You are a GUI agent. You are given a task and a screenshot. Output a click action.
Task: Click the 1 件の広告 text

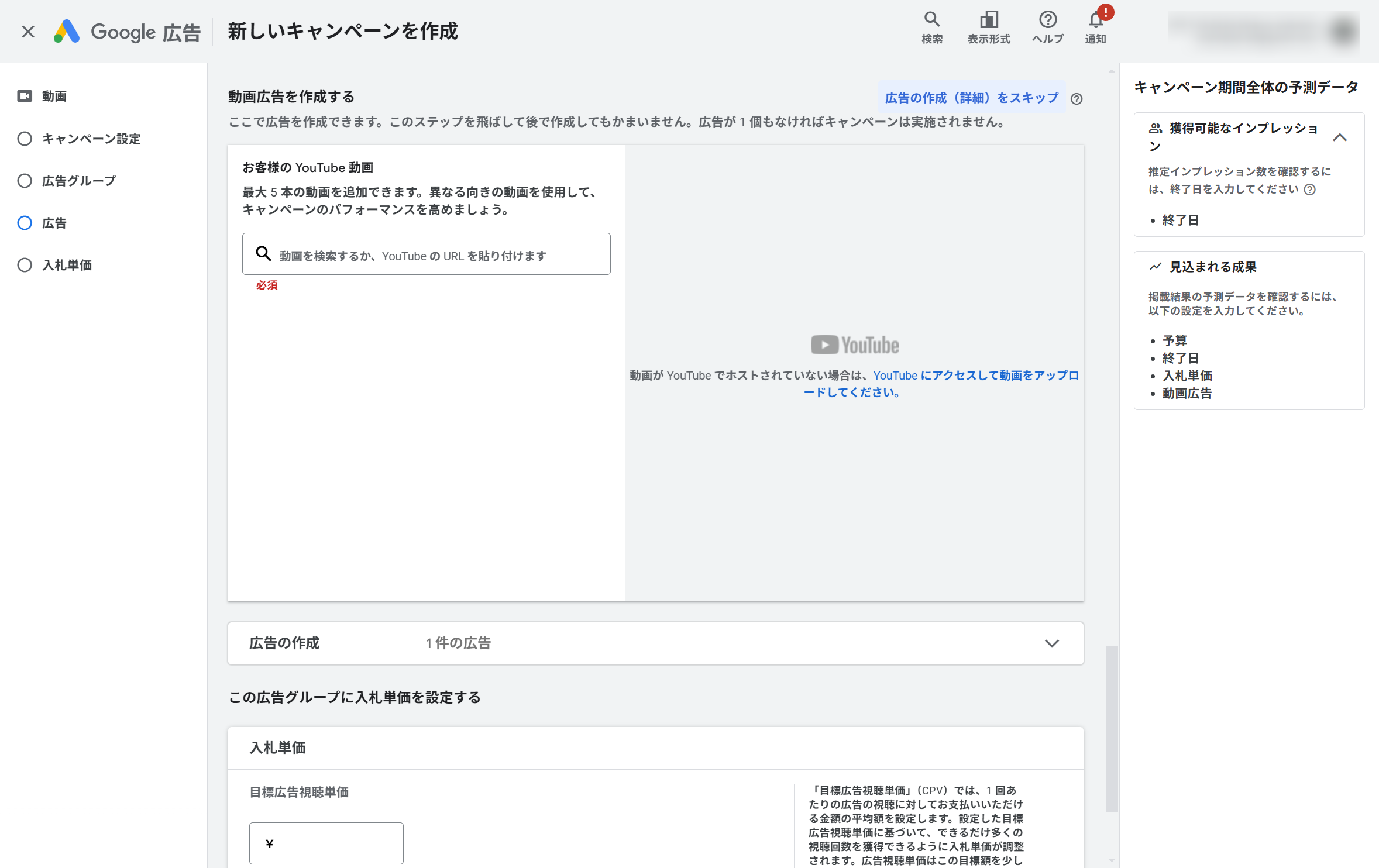click(x=458, y=643)
